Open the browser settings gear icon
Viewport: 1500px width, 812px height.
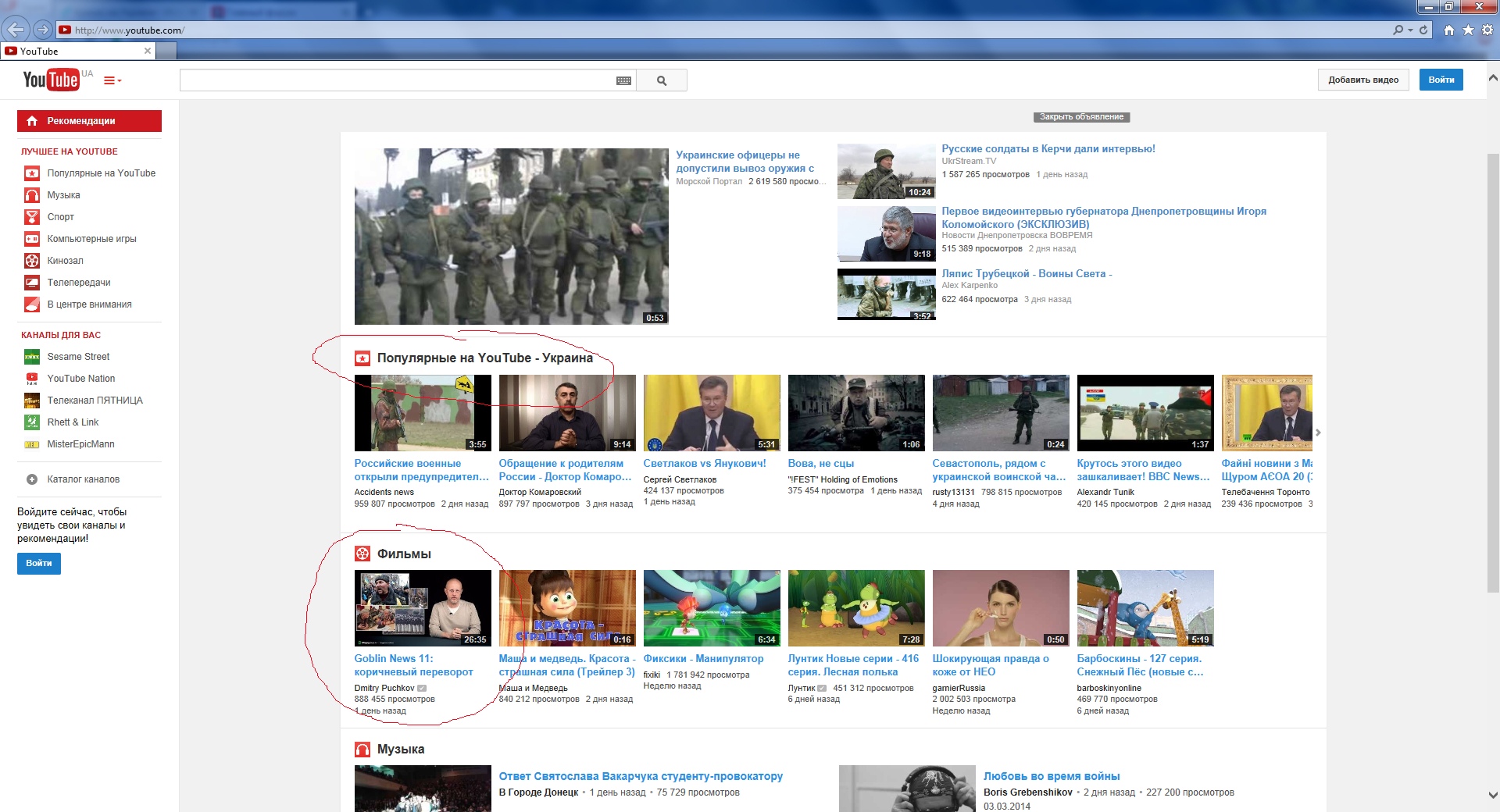tap(1487, 30)
